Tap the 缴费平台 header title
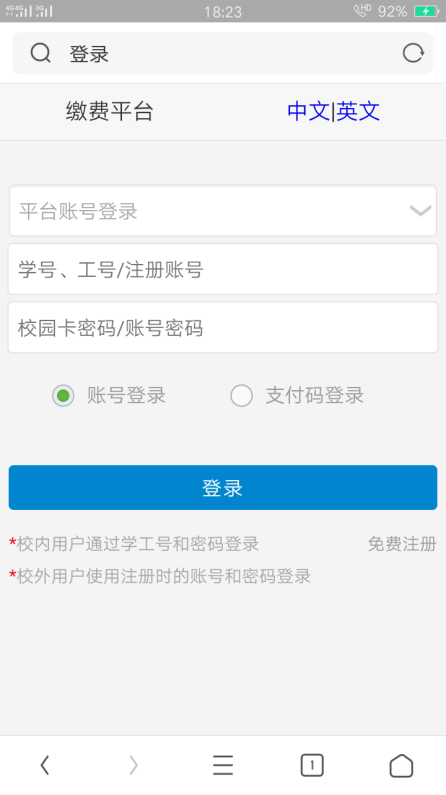 pyautogui.click(x=109, y=111)
